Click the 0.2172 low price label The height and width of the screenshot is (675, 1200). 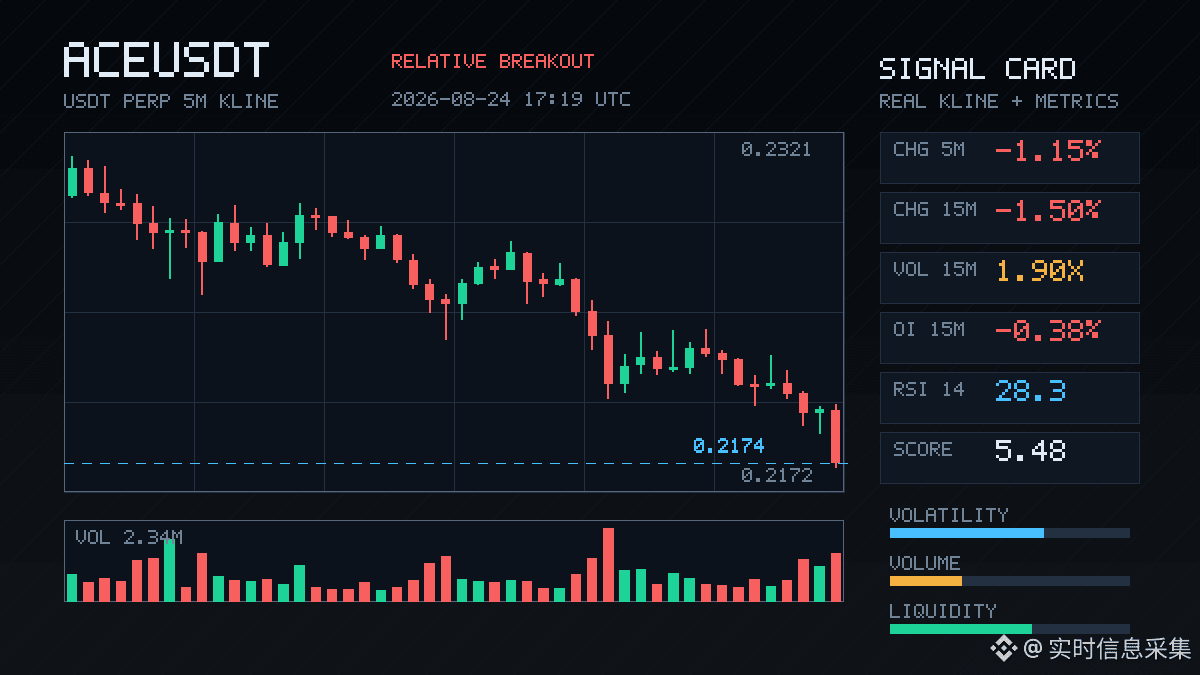click(776, 476)
